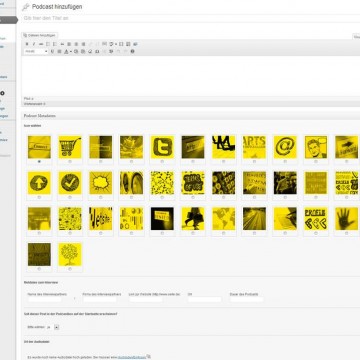This screenshot has width=360, height=360.
Task: Select radio button under the tree icon
Action: pyautogui.click(x=70, y=269)
